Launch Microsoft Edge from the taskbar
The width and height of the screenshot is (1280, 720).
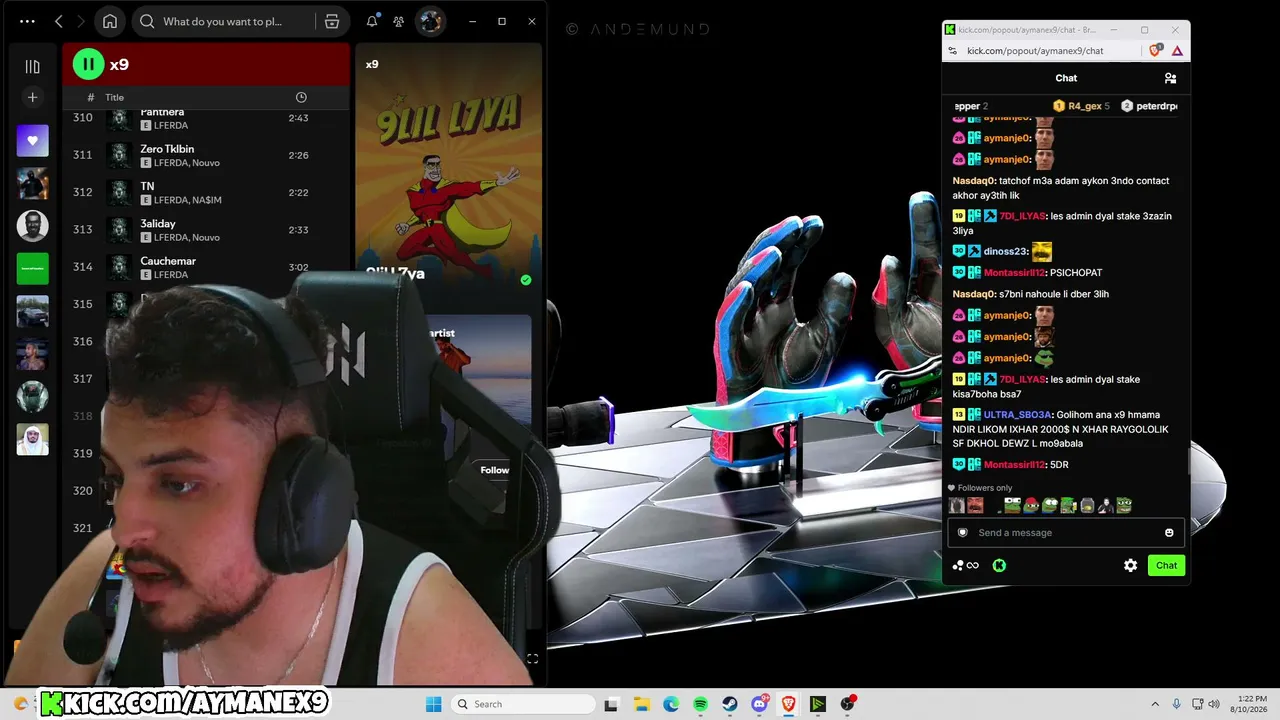(671, 704)
